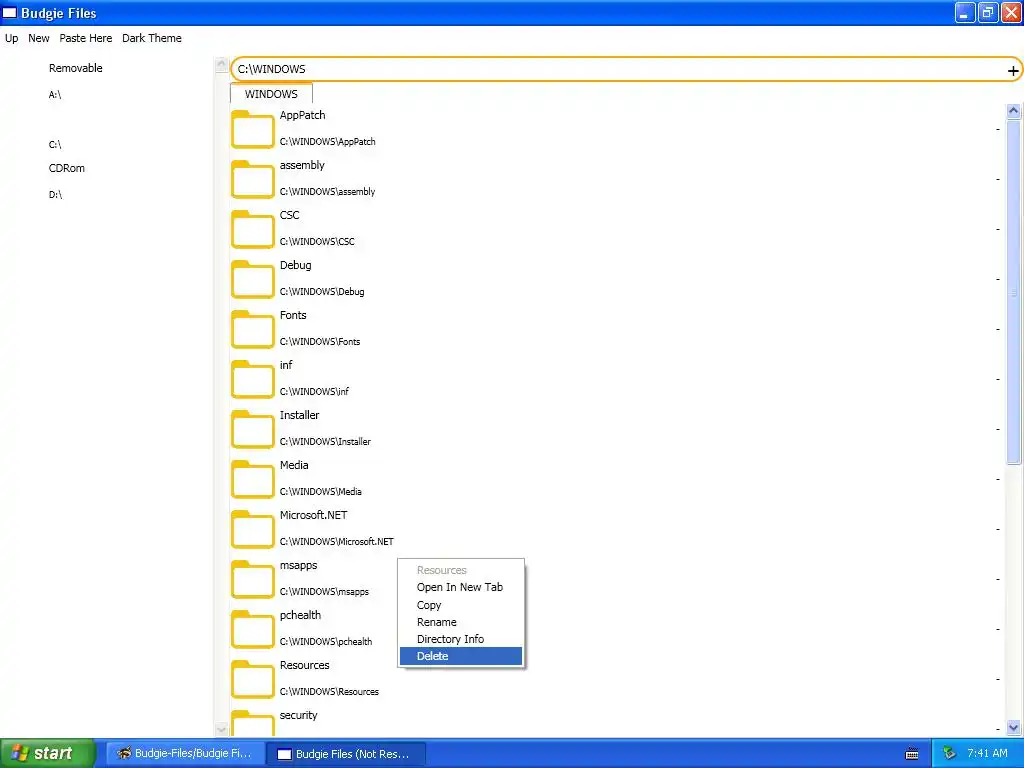Click file list scrollbar up arrow
Viewport: 1024px width, 768px height.
1014,111
